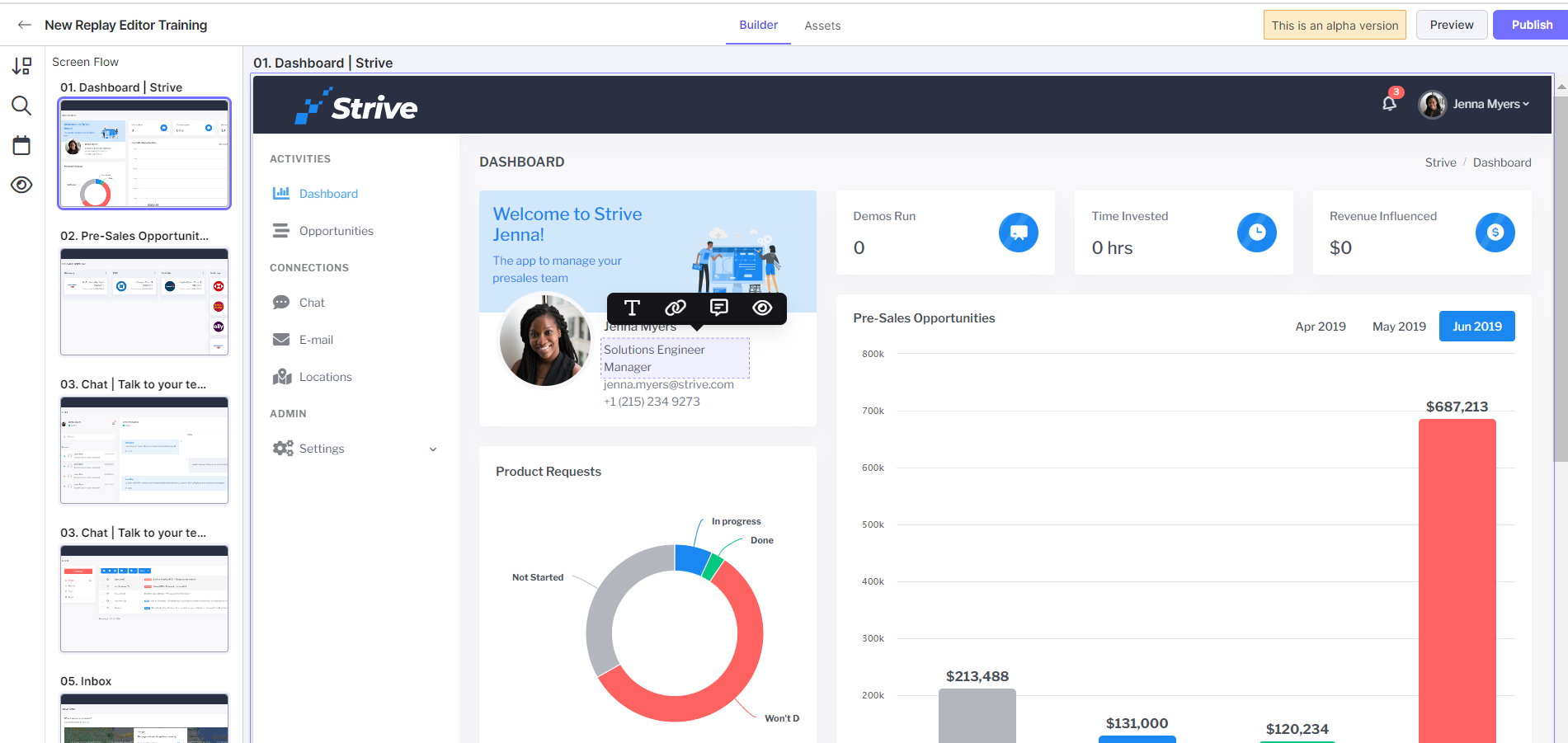
Task: Open Opportunities in the sidebar menu
Action: [x=337, y=231]
